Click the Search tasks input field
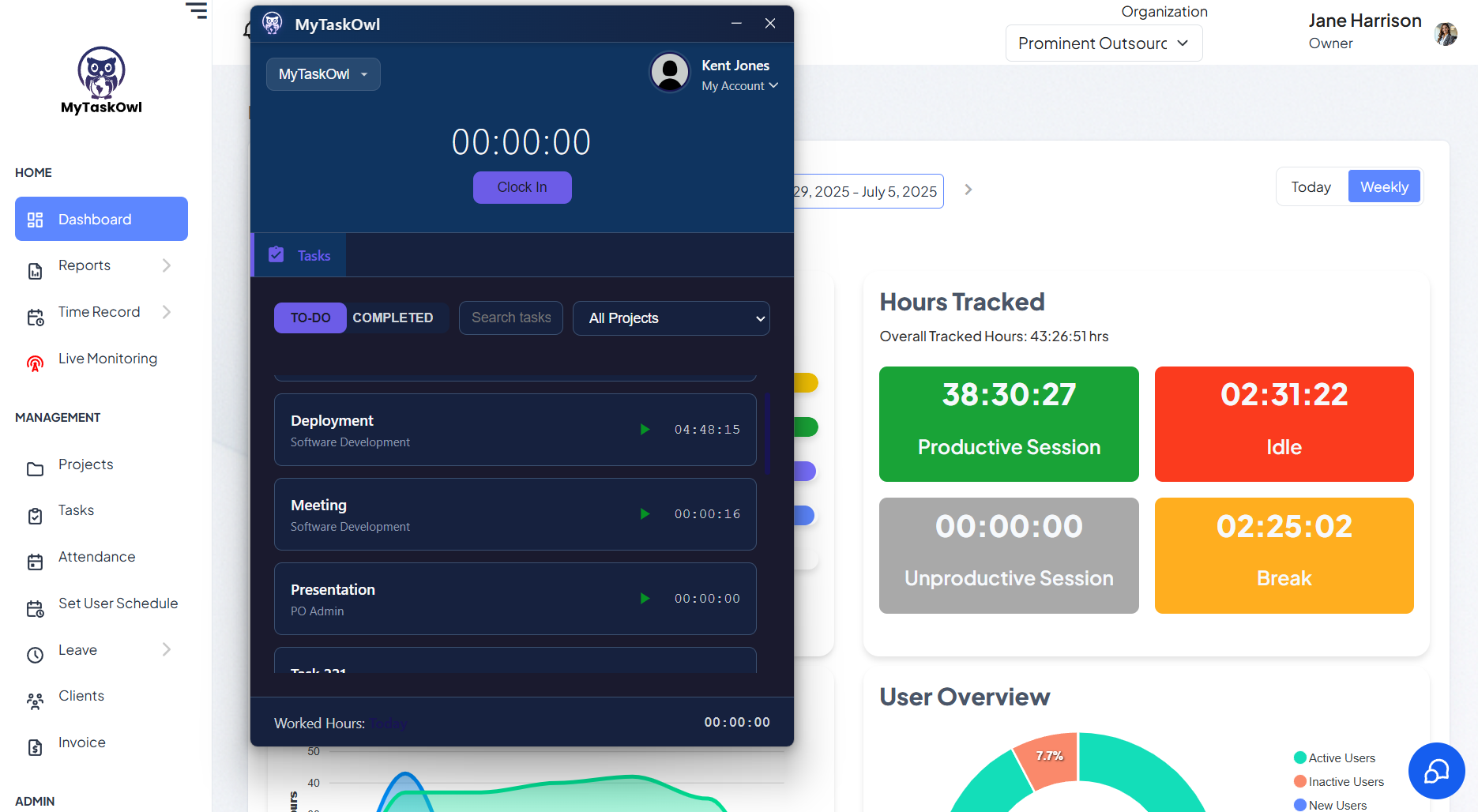 point(511,318)
